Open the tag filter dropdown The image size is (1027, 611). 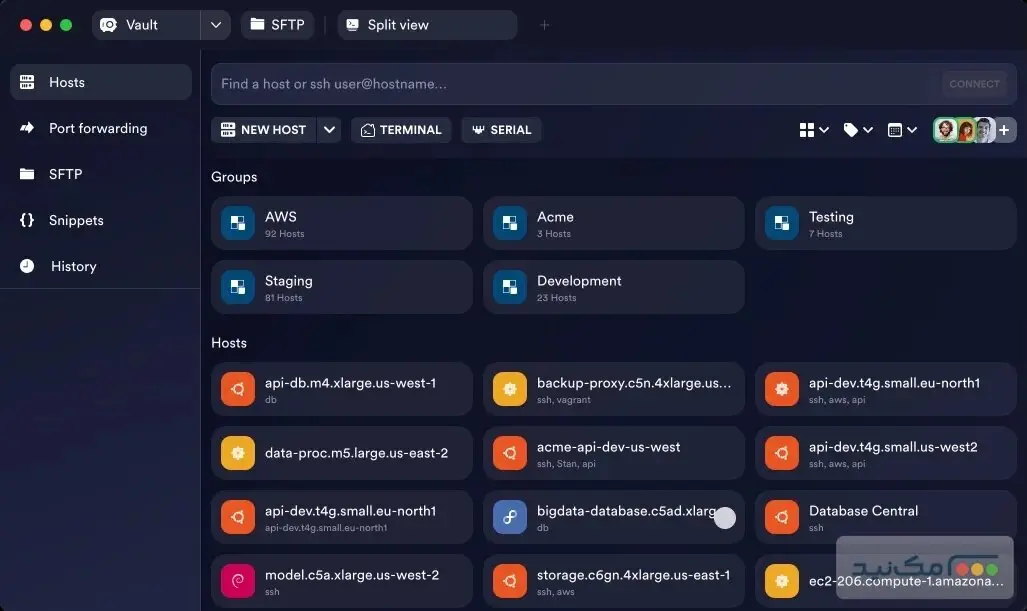point(858,130)
